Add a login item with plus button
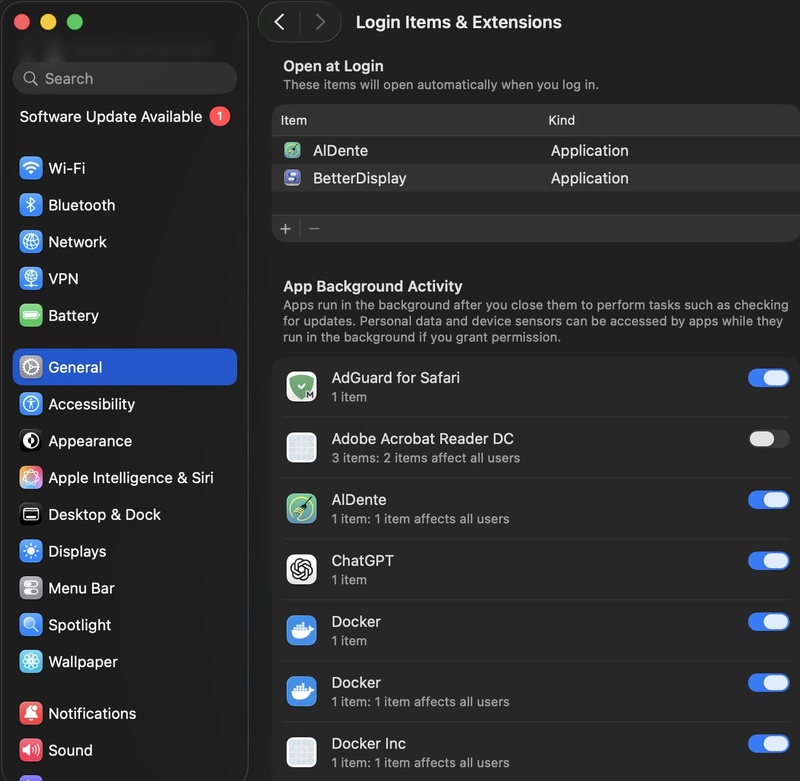 pyautogui.click(x=286, y=229)
